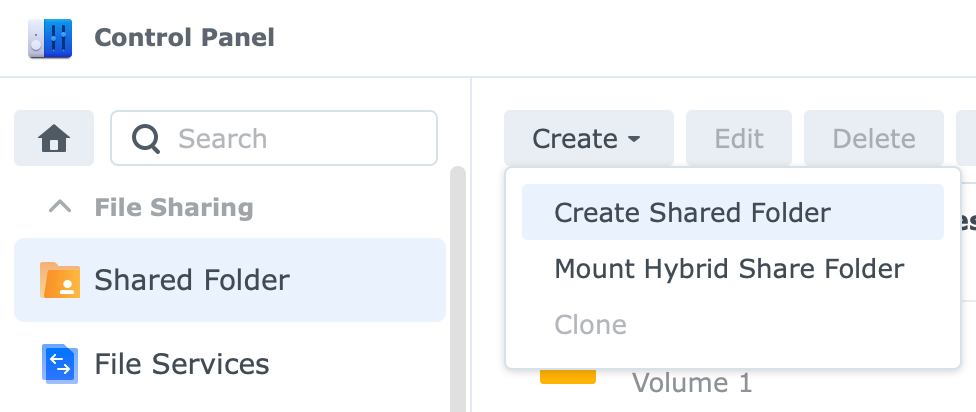Select the Volume 1 folder row text
976x412 pixels.
[692, 383]
